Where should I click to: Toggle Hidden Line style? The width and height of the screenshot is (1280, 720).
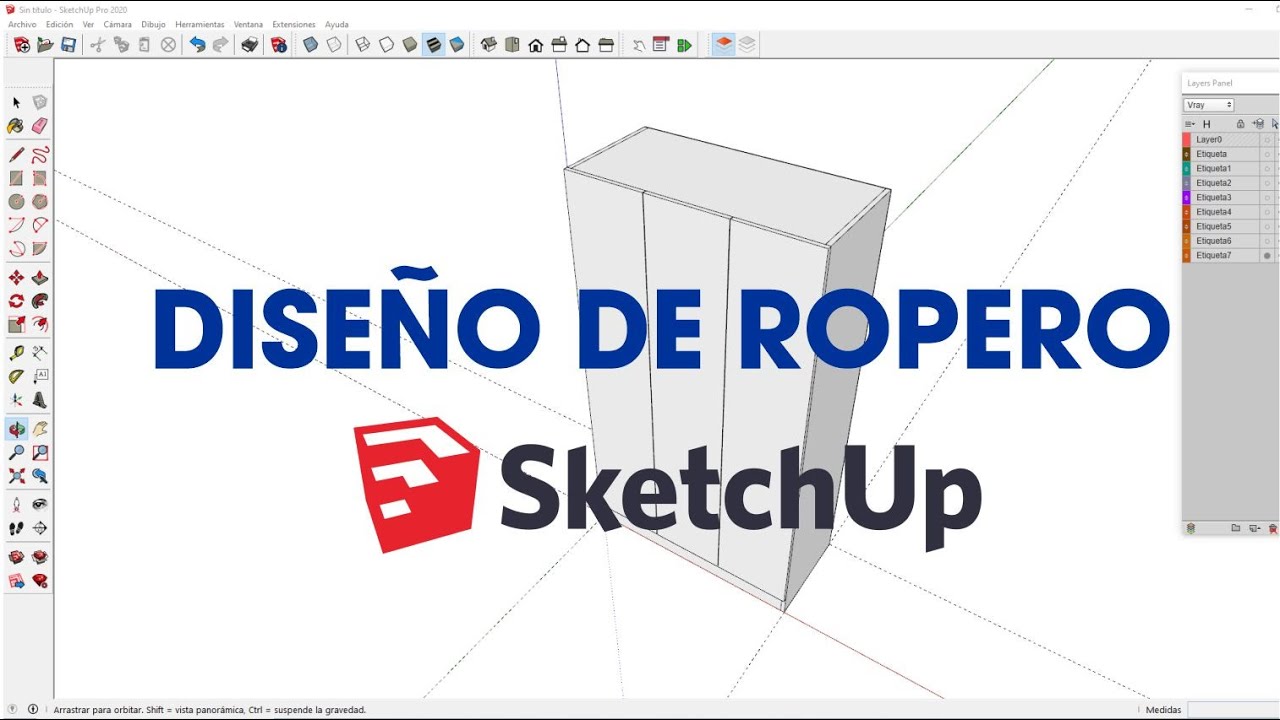(x=386, y=44)
